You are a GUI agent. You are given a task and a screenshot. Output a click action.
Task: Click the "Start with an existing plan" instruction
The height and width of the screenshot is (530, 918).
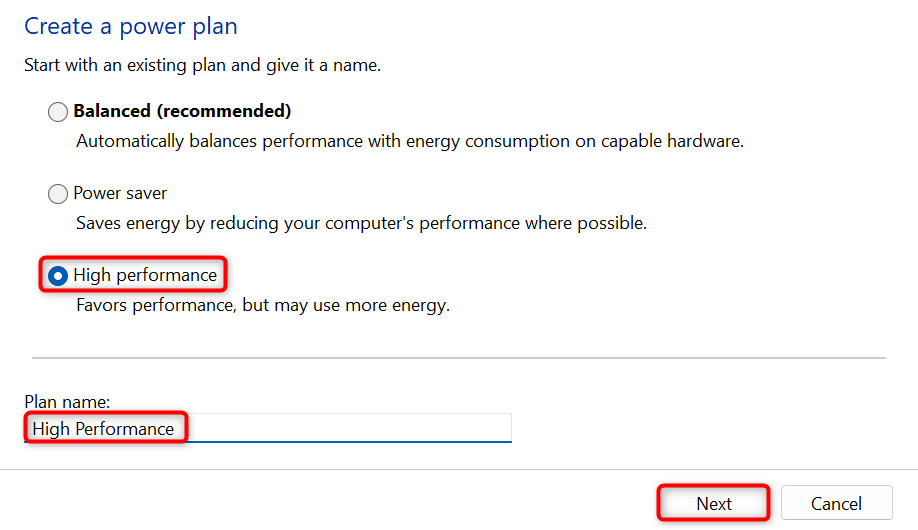(x=202, y=67)
